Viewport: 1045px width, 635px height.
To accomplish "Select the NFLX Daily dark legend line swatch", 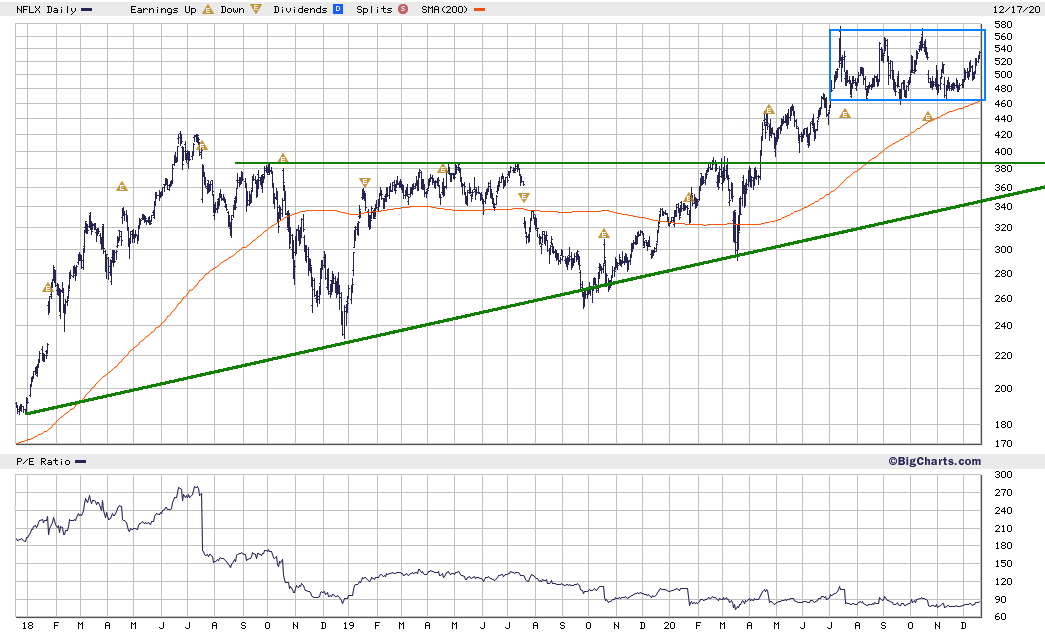I will [x=87, y=10].
